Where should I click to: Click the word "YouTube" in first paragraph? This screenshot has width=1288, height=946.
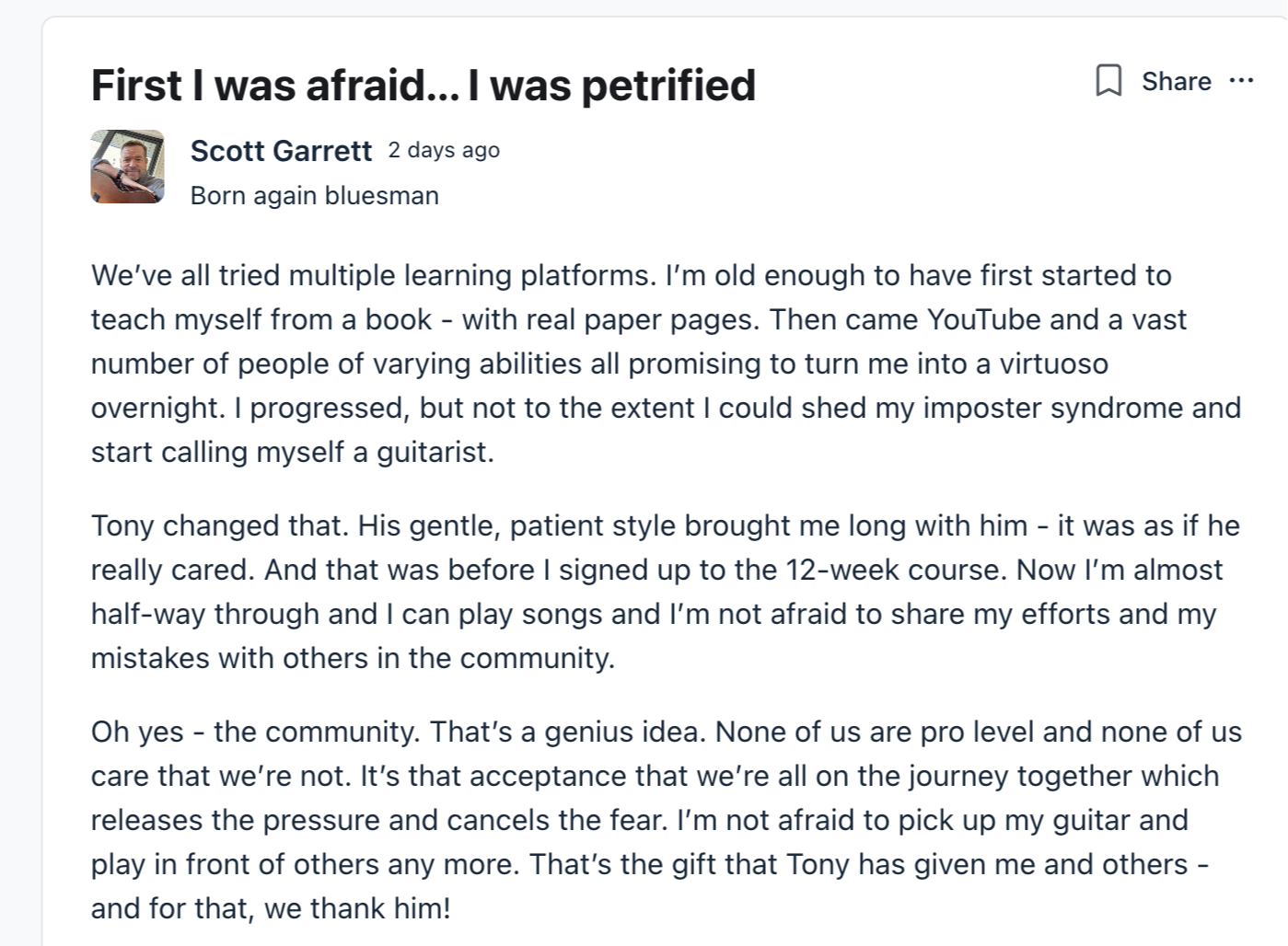point(983,319)
